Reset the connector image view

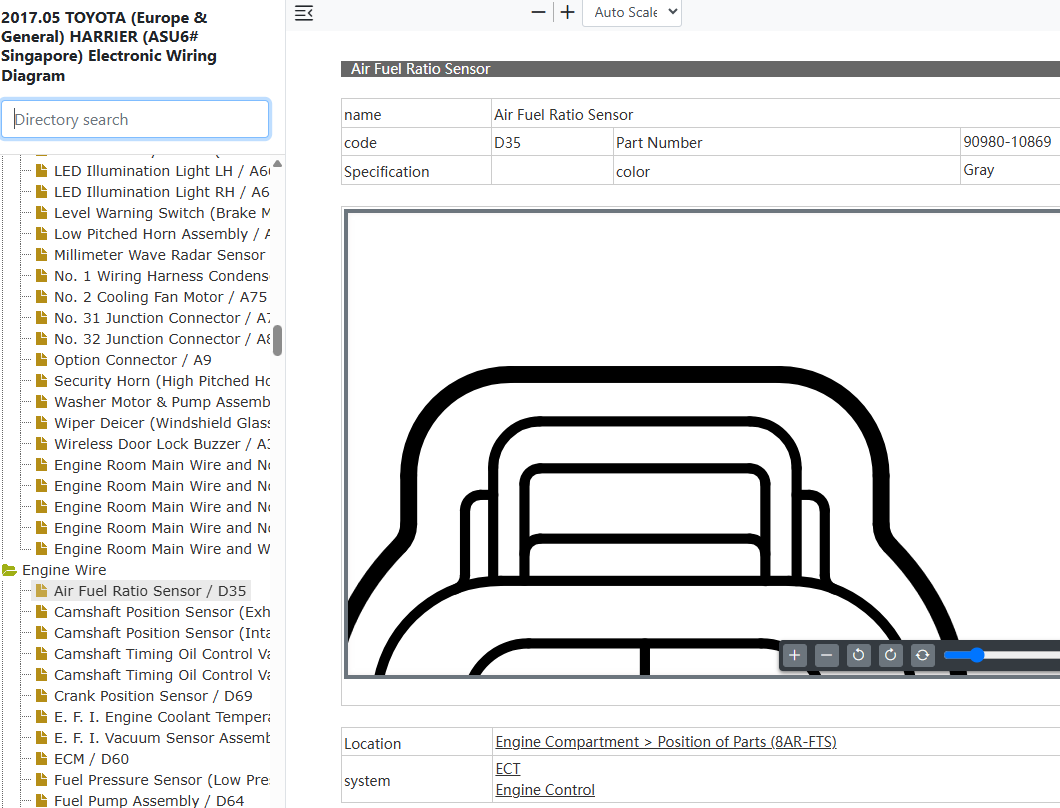coord(922,655)
